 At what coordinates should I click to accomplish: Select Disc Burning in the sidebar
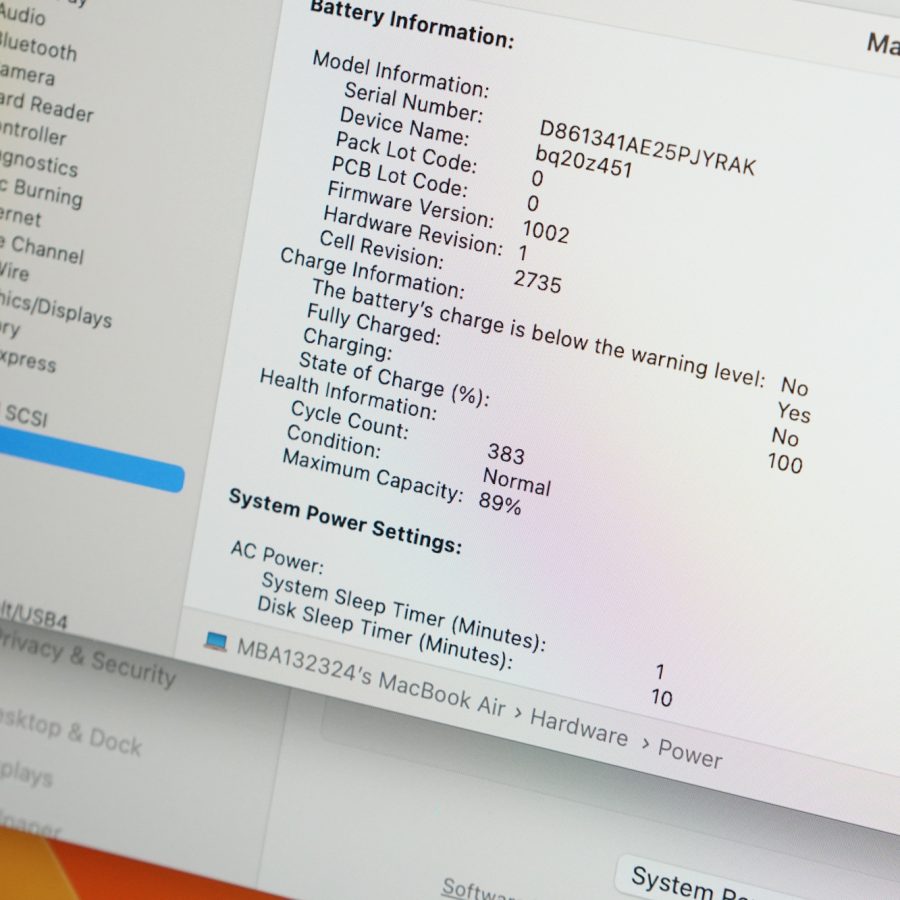[41, 192]
